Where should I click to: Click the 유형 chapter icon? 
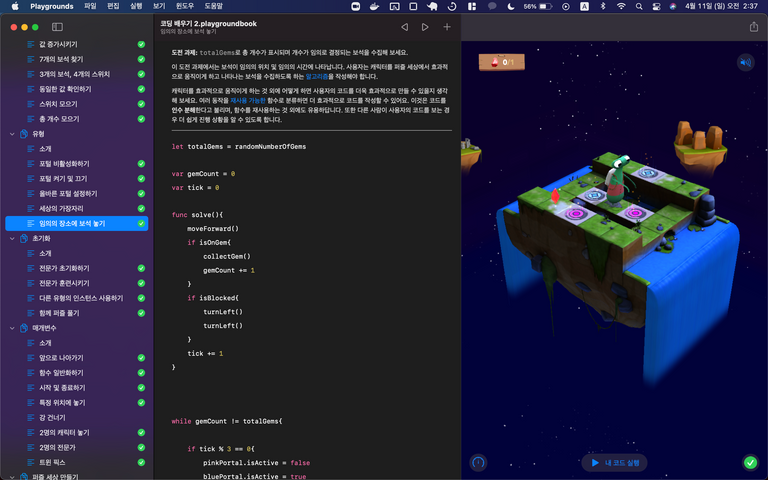point(24,134)
